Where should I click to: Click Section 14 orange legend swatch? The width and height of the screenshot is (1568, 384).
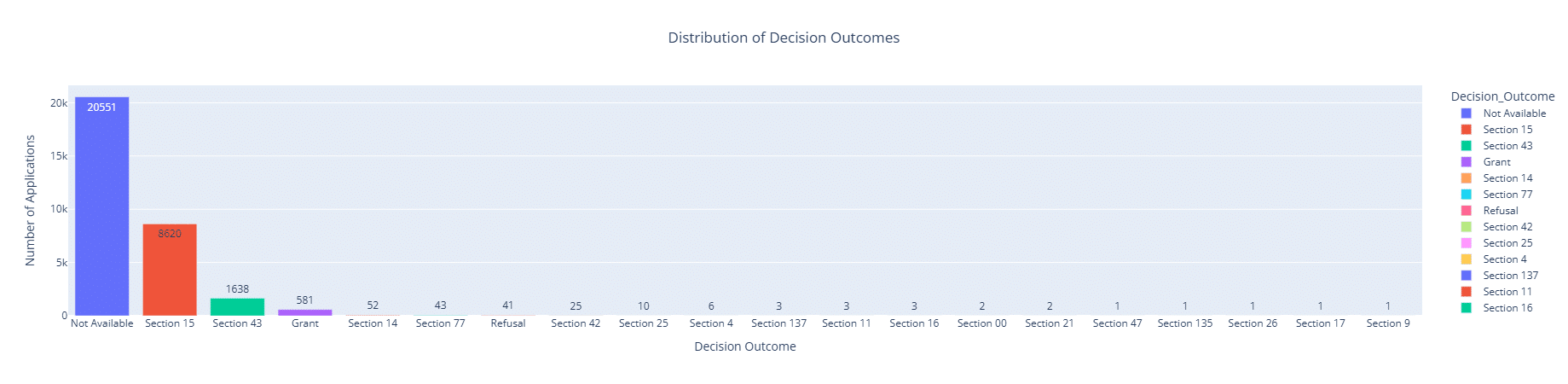(1466, 178)
